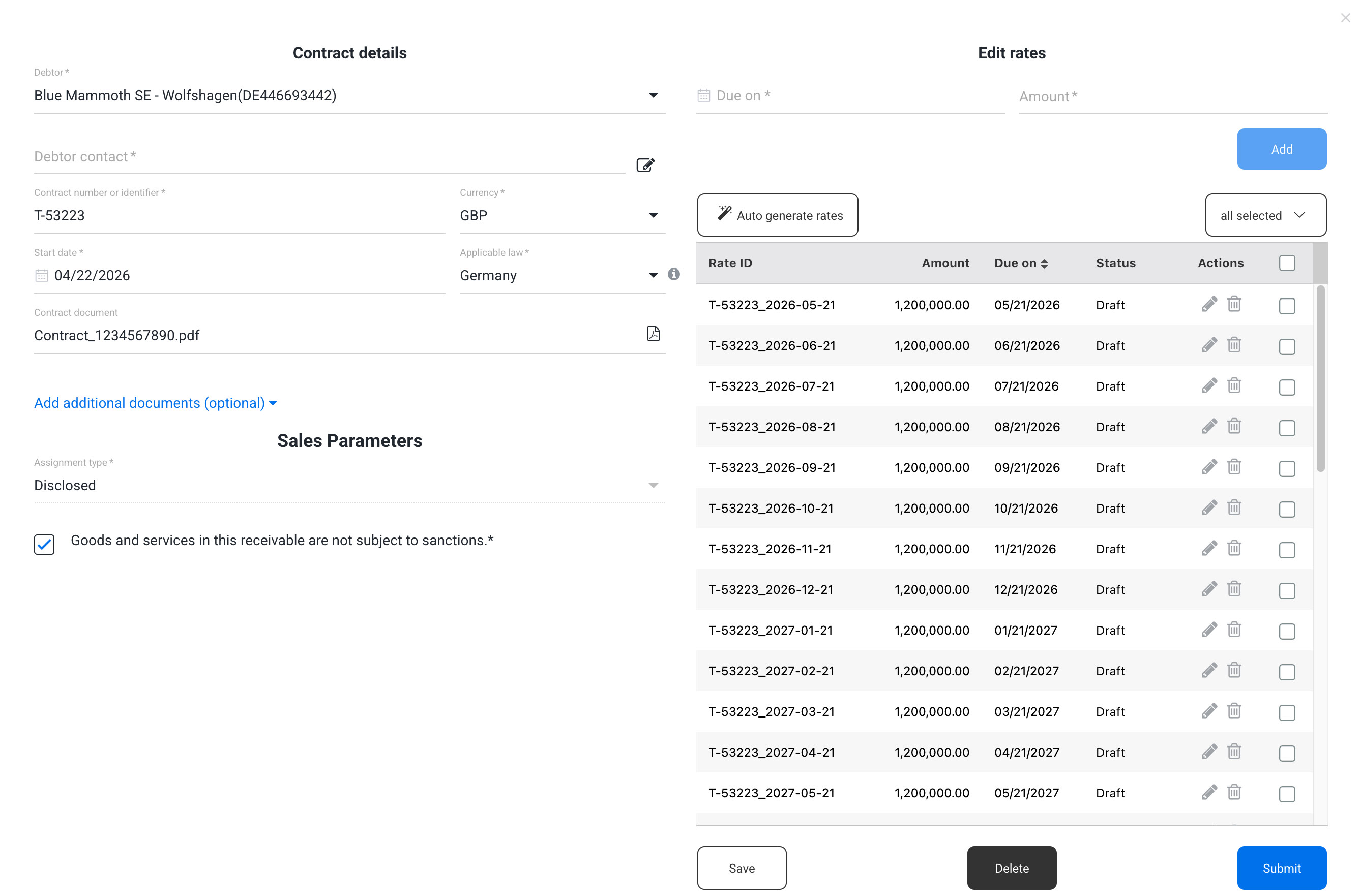Focus the Due on date field
The width and height of the screenshot is (1361, 896).
click(x=850, y=96)
